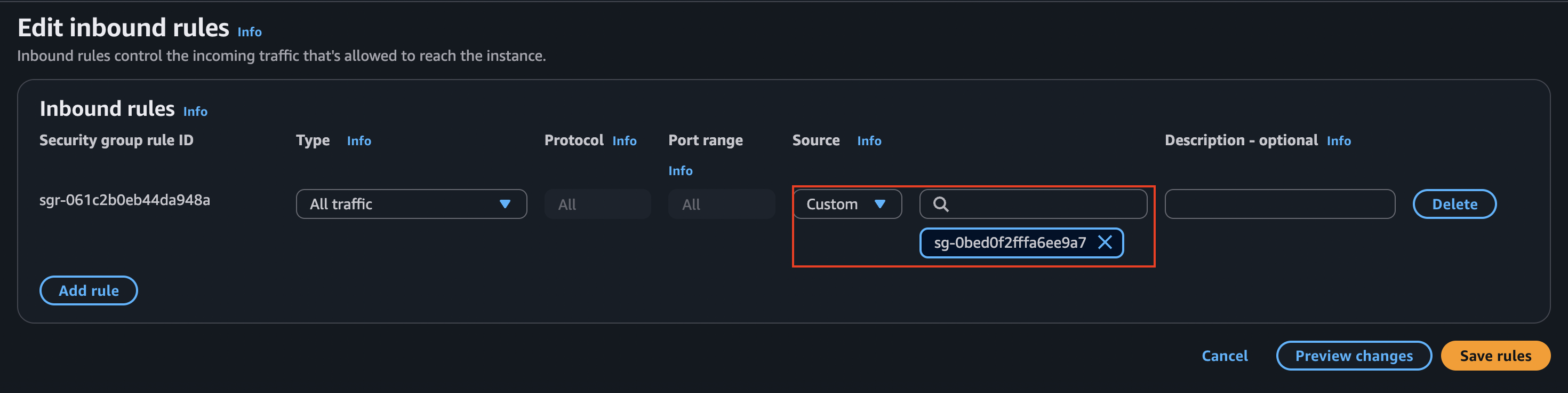This screenshot has height=393, width=1568.
Task: Delete the sgr-061c2b0eb44da948a rule
Action: click(1453, 204)
